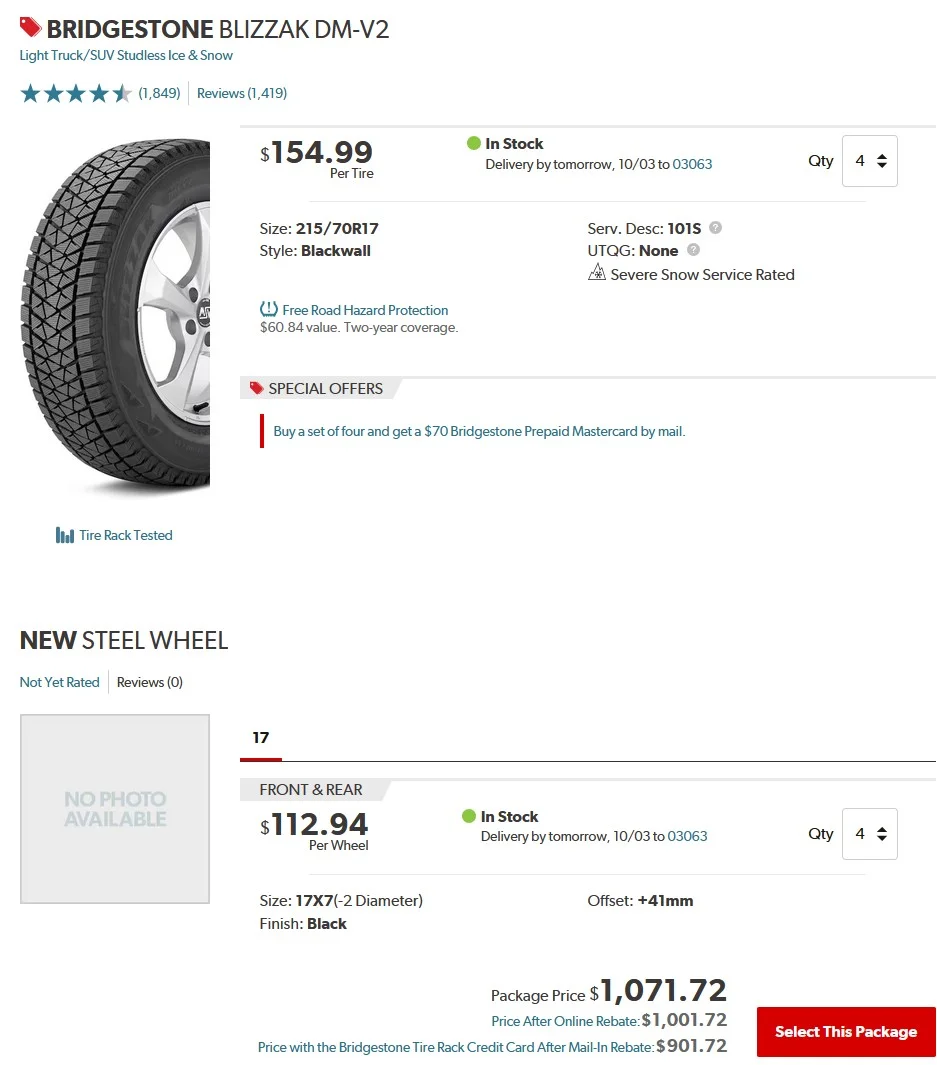
Task: Click the Not Yet Rated wheel link
Action: (60, 682)
